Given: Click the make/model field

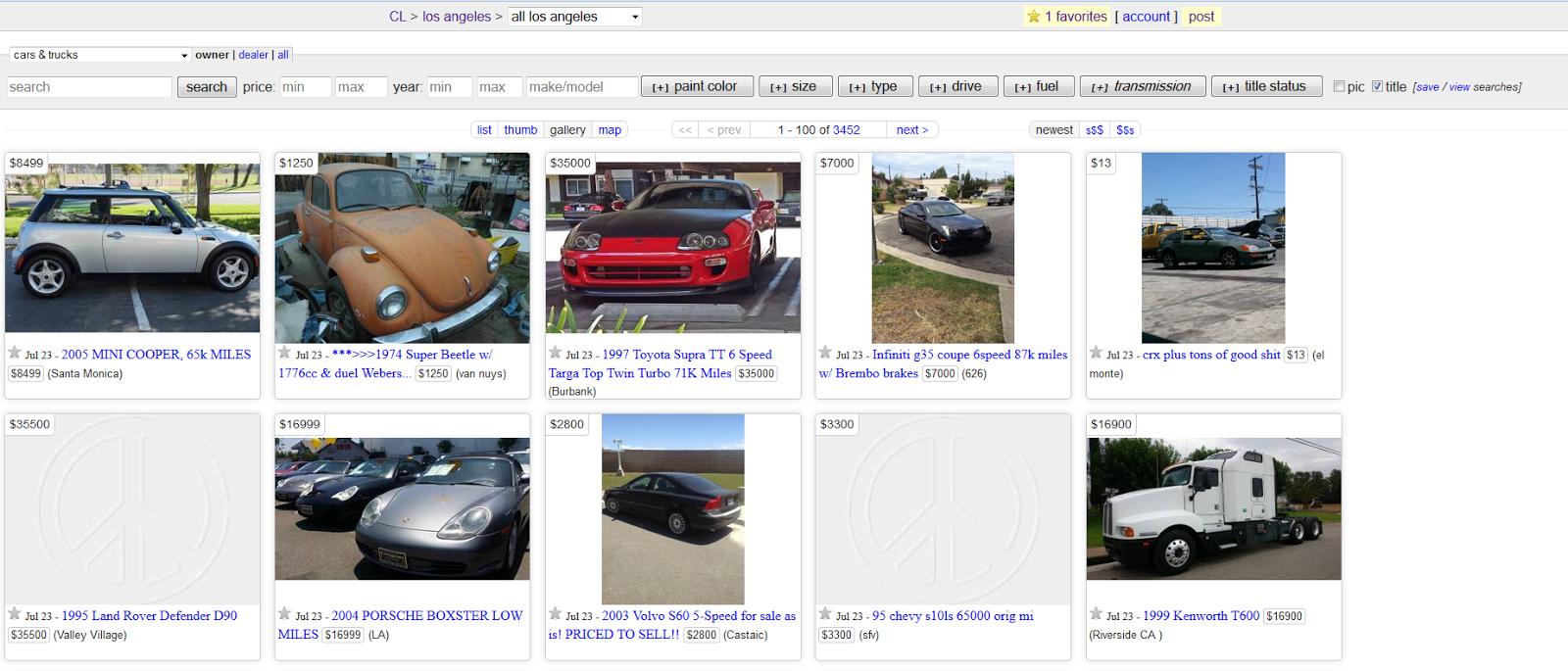Looking at the screenshot, I should 582,86.
